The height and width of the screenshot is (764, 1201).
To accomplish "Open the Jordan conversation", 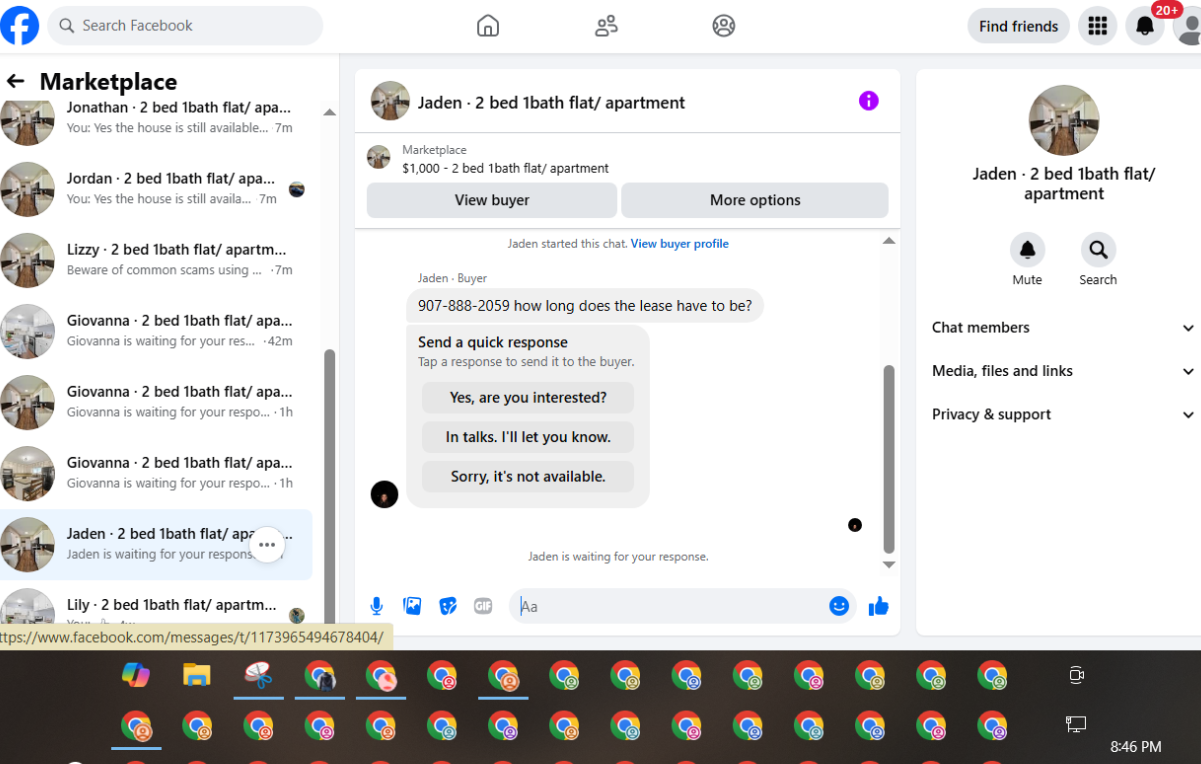I will (x=156, y=189).
